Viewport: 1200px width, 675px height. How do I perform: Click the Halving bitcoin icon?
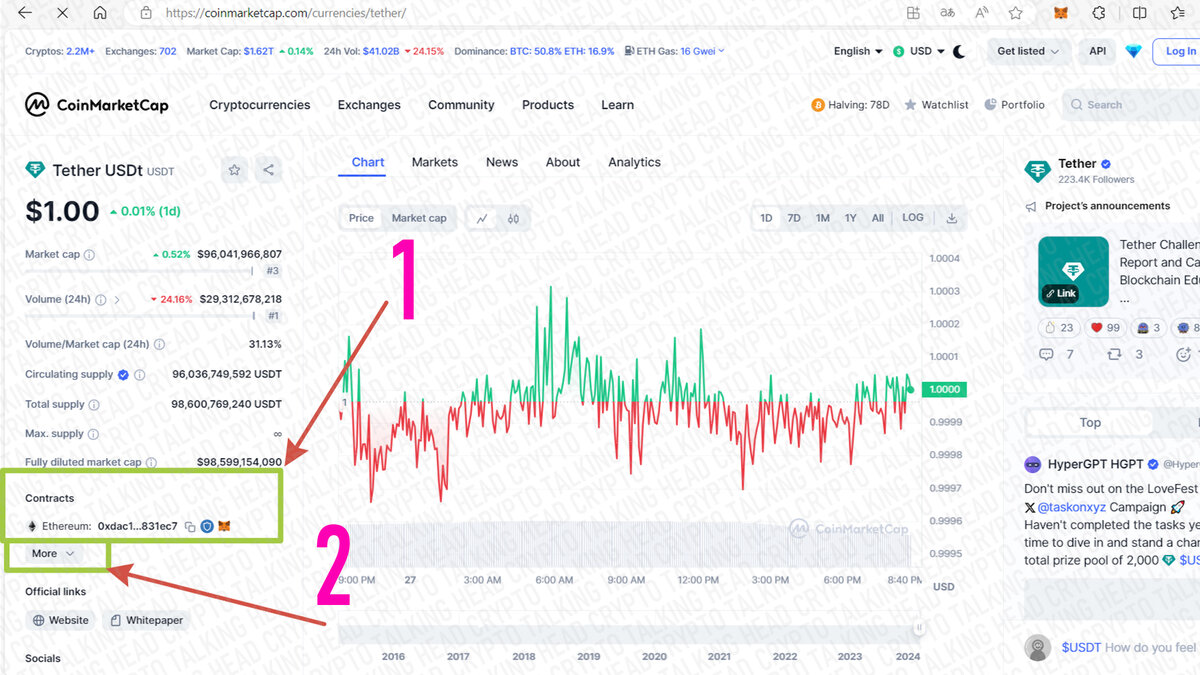pos(818,105)
